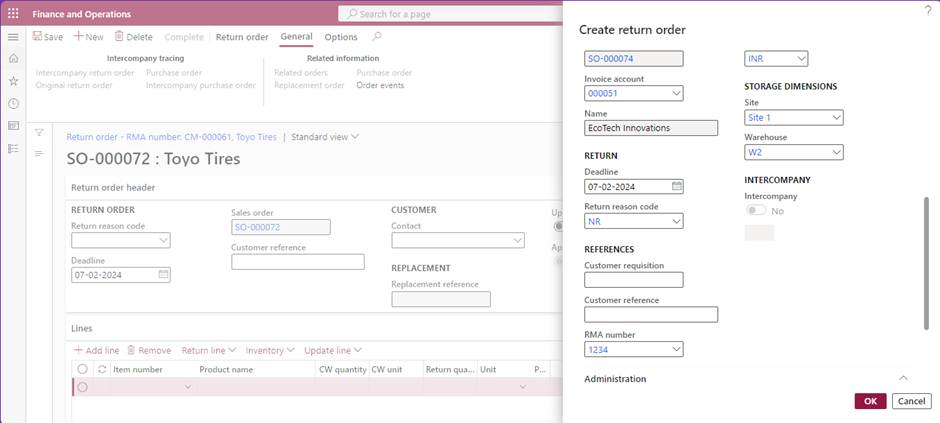940x423 pixels.
Task: Select all rows radio in grid header
Action: 83,369
